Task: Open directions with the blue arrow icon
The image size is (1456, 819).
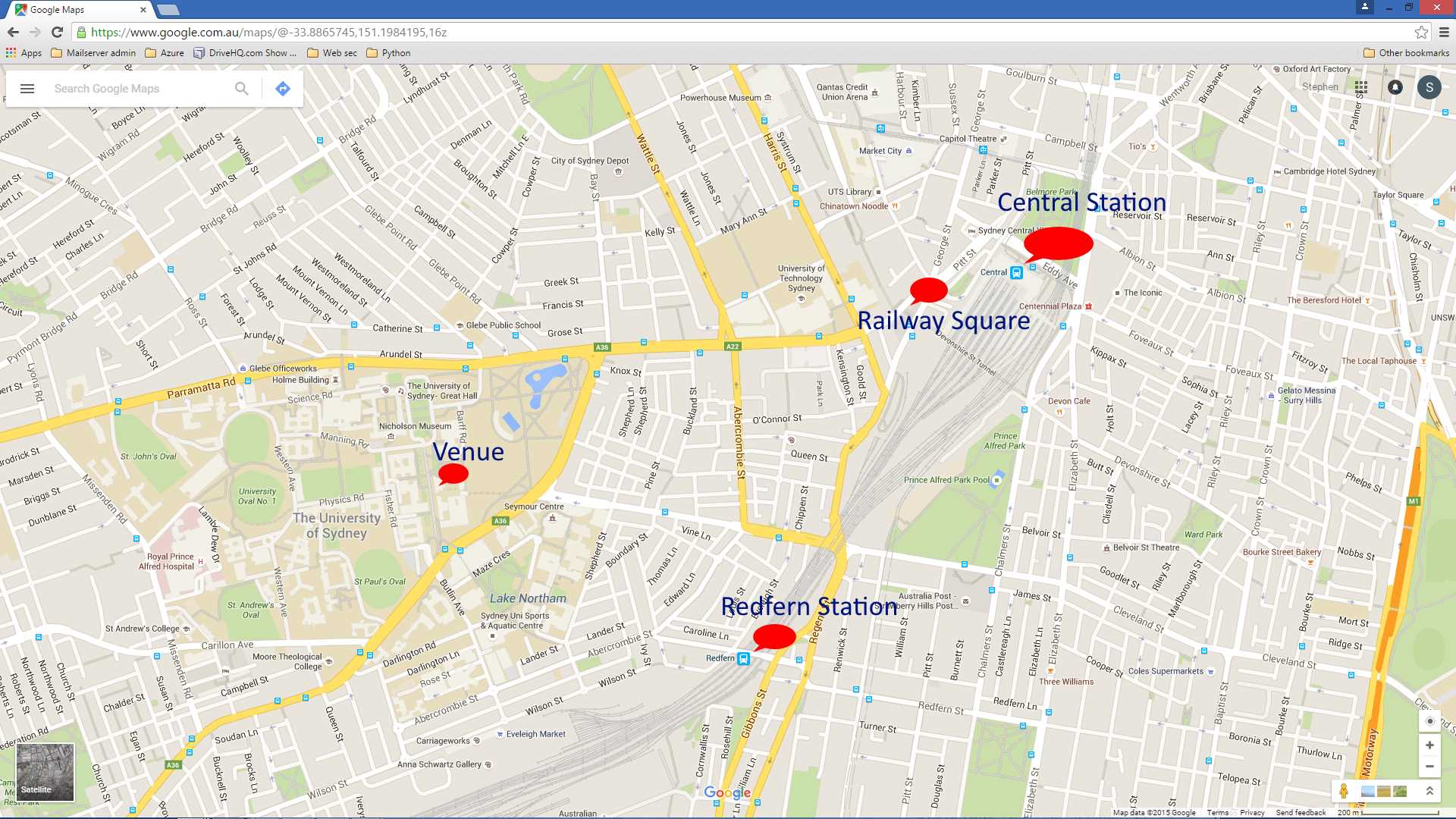Action: coord(283,89)
